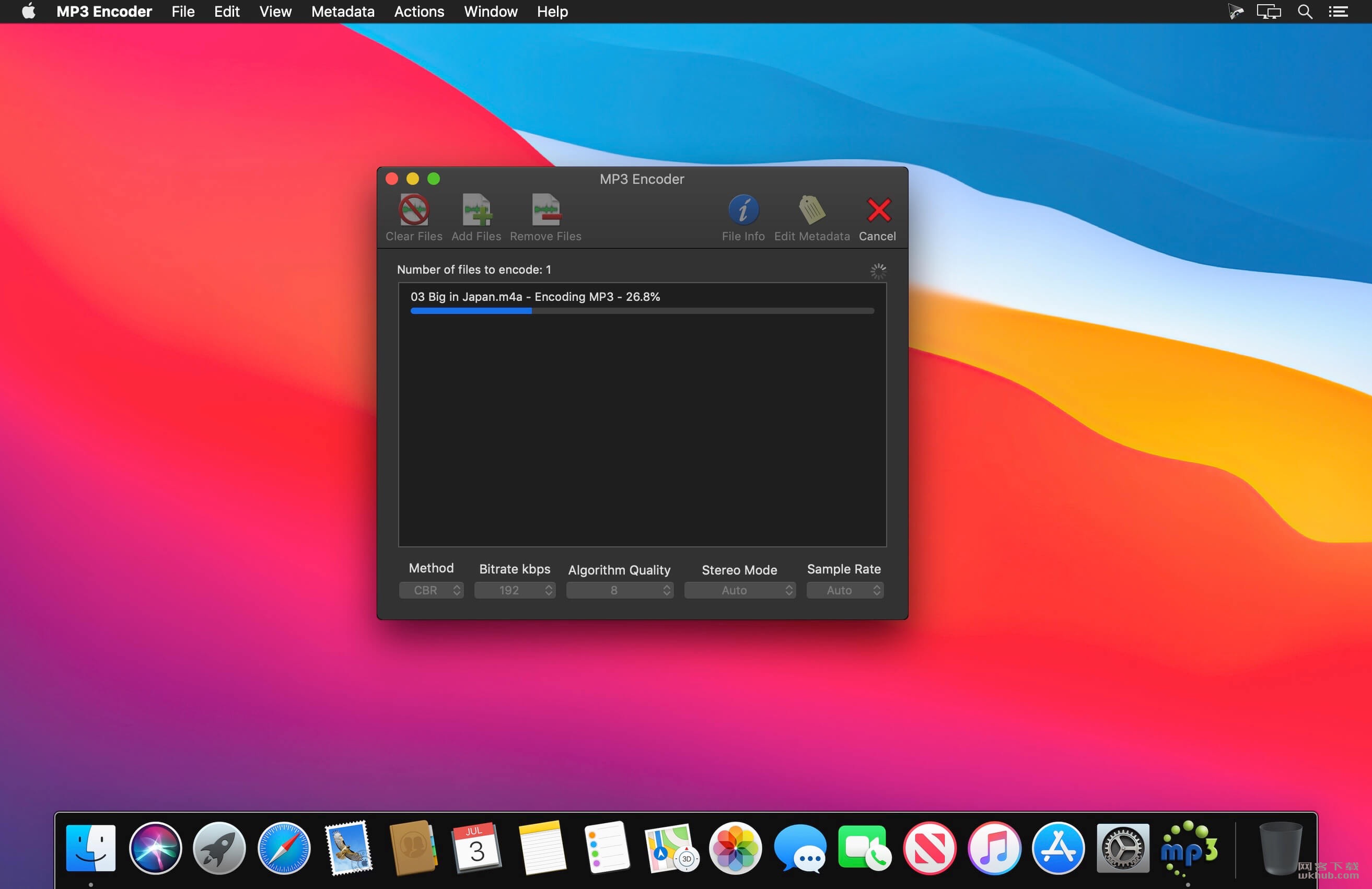Open the Sample Rate Auto dropdown
1372x889 pixels.
click(845, 590)
